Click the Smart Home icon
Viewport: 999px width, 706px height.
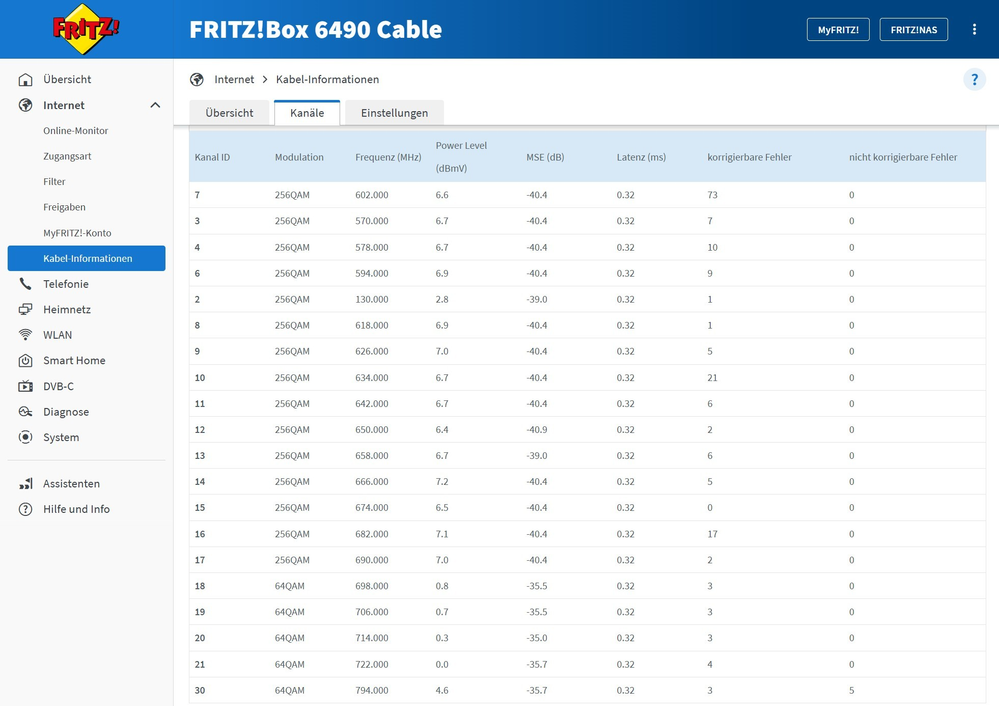25,361
